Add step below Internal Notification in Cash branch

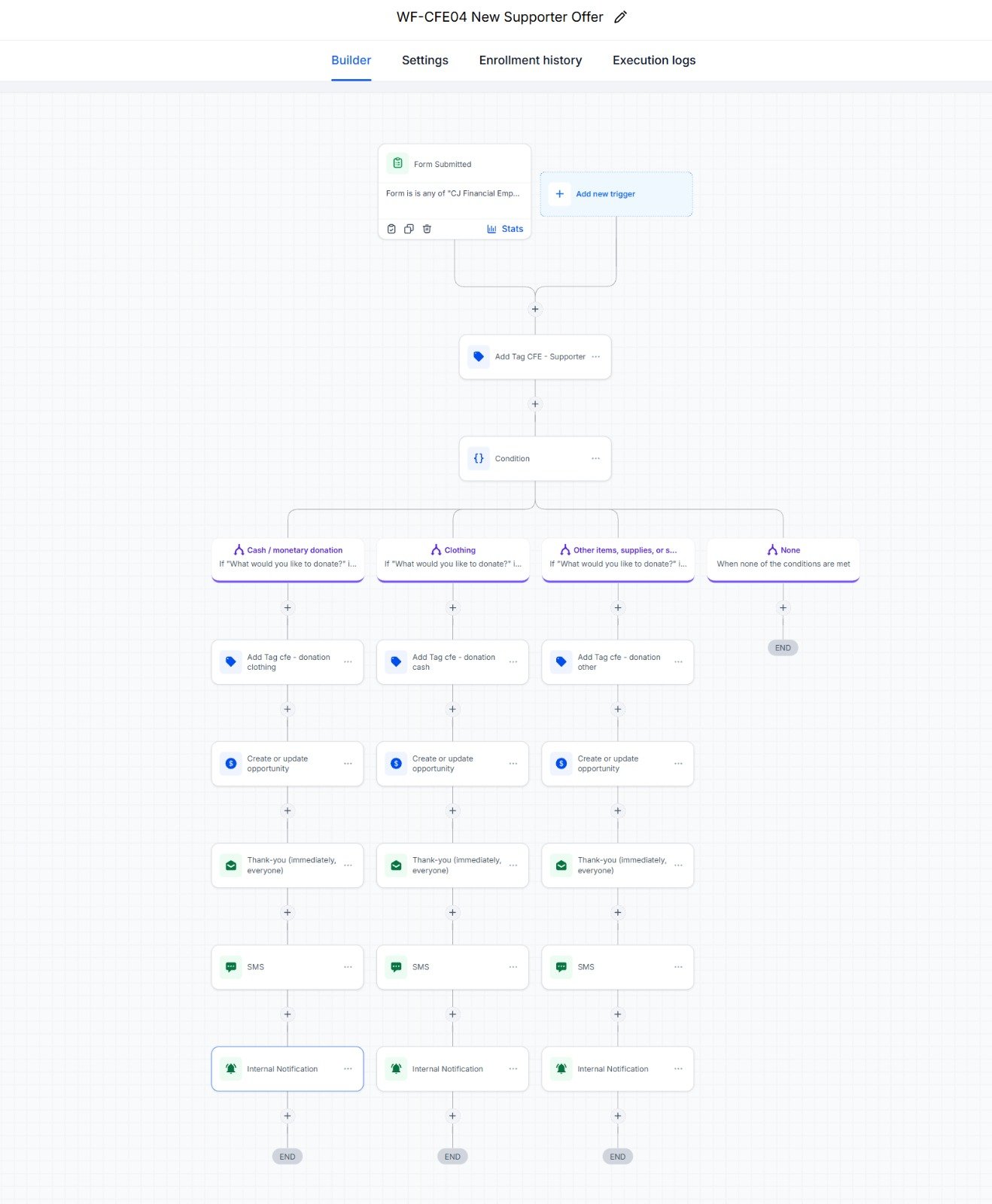click(x=288, y=1116)
